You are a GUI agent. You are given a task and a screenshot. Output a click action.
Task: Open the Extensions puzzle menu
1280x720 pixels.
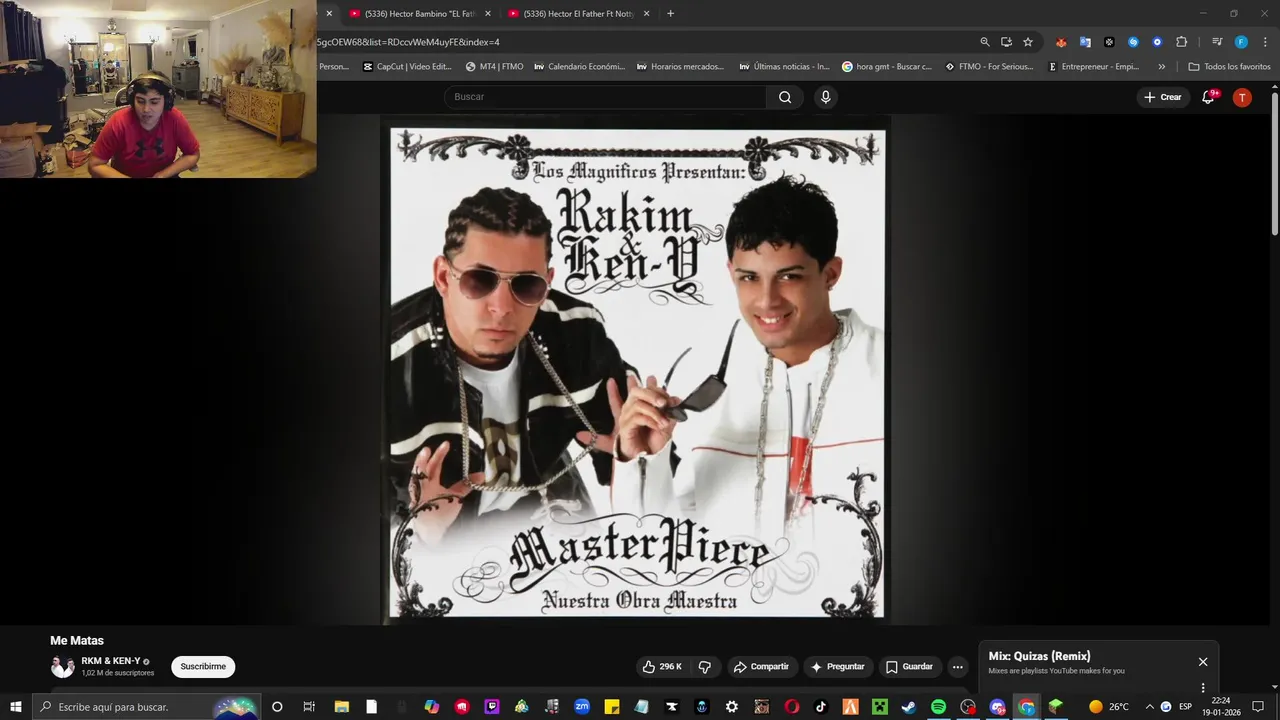click(1181, 42)
